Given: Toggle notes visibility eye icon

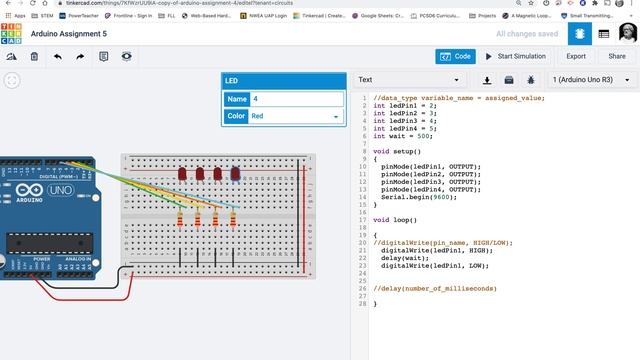Looking at the screenshot, I should (127, 56).
